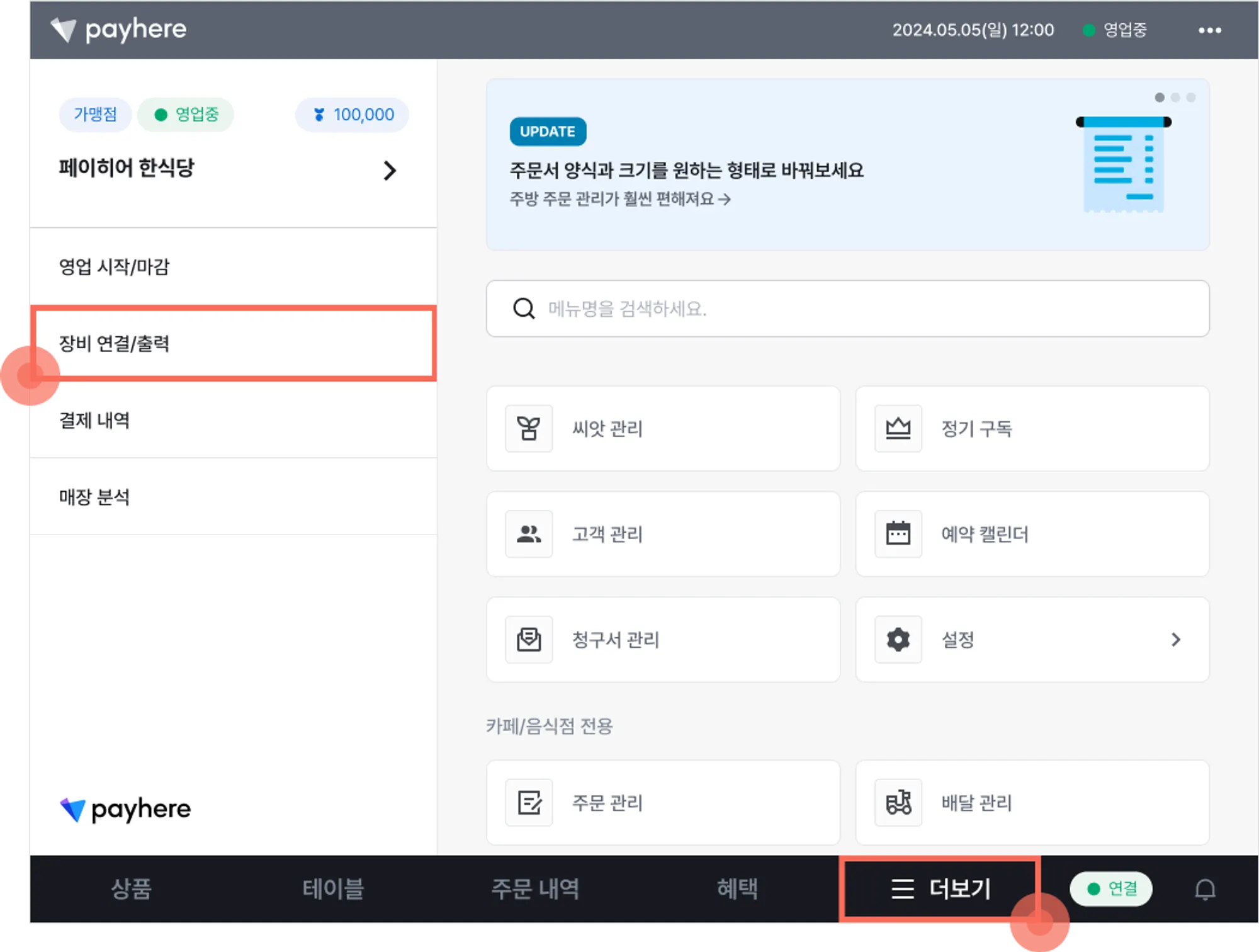Open notifications with the bell icon
Screen dimensions: 1259x952
pos(1205,889)
